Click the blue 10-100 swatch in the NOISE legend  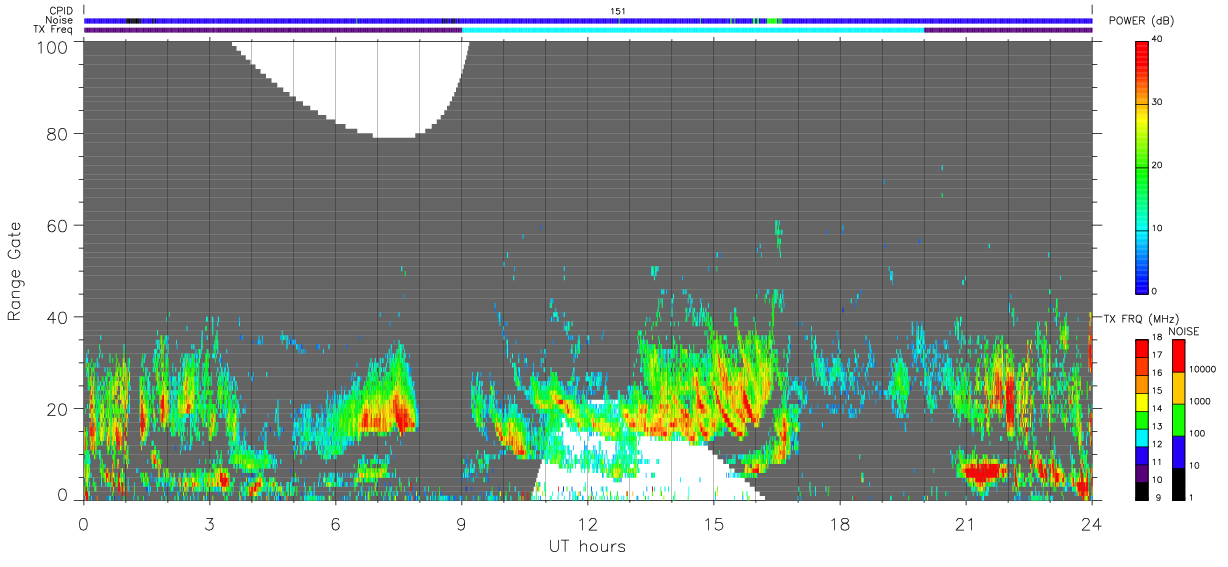point(1177,451)
